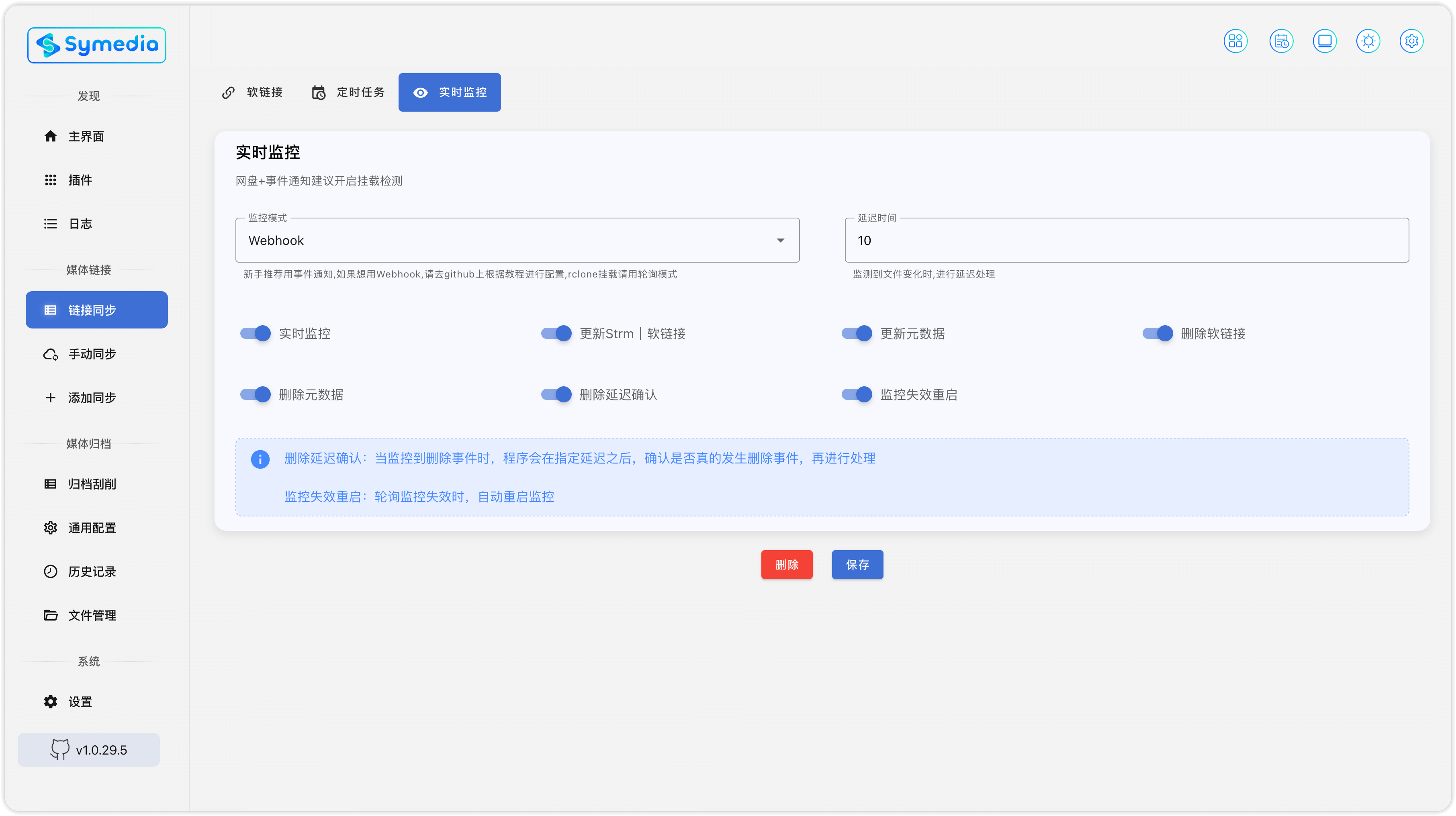Screen dimensions: 1456x816
Task: Toggle the 实时监控 switch
Action: 256,333
